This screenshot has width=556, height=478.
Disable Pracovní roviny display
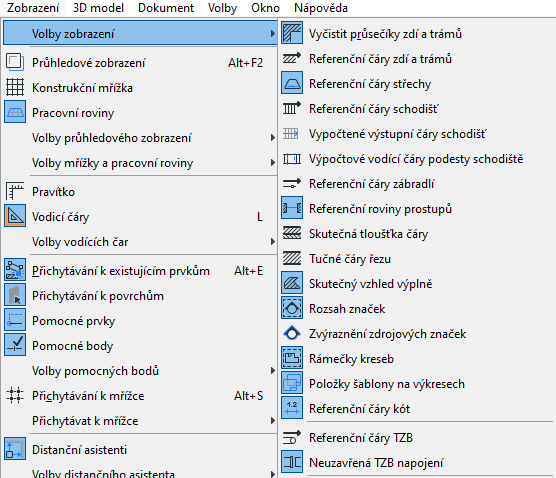click(140, 113)
